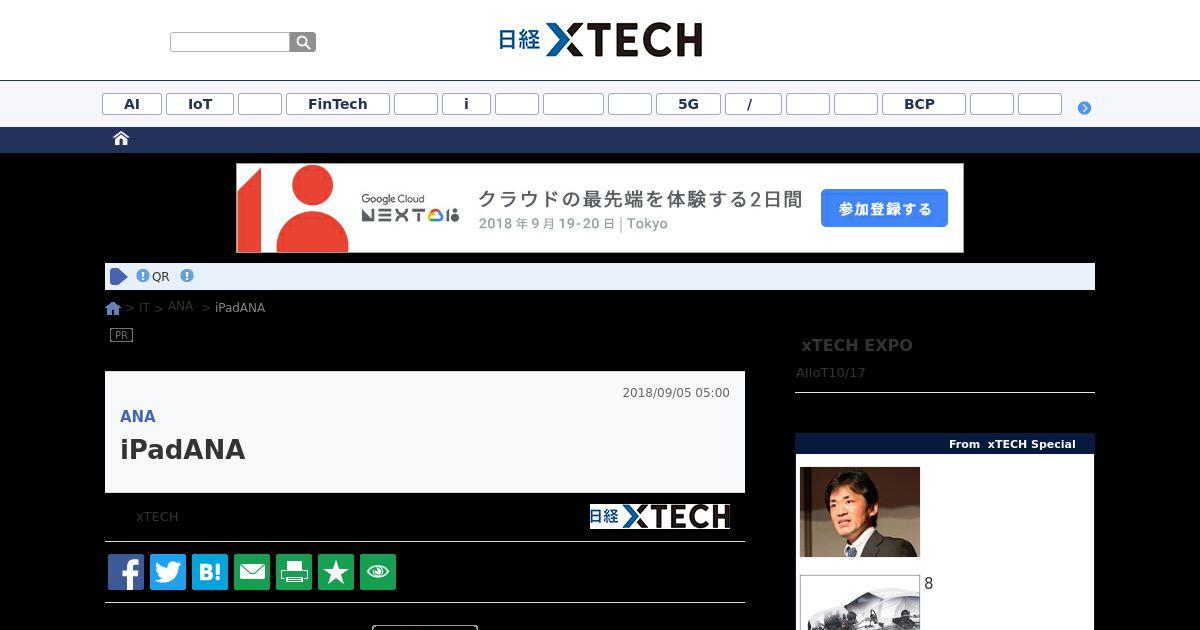The height and width of the screenshot is (630, 1200).
Task: Open the xTECH EXPO sidebar heading
Action: (x=857, y=346)
